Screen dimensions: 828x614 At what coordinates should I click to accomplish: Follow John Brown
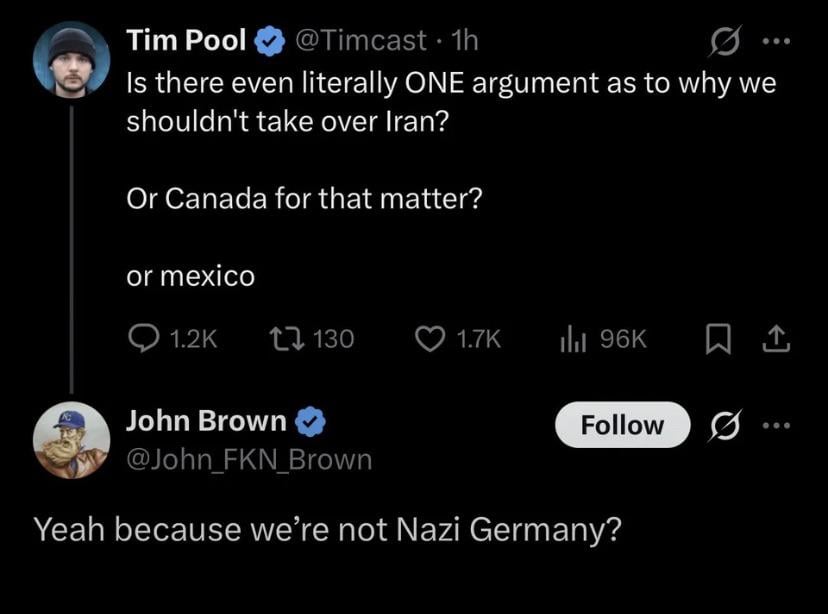(x=622, y=425)
